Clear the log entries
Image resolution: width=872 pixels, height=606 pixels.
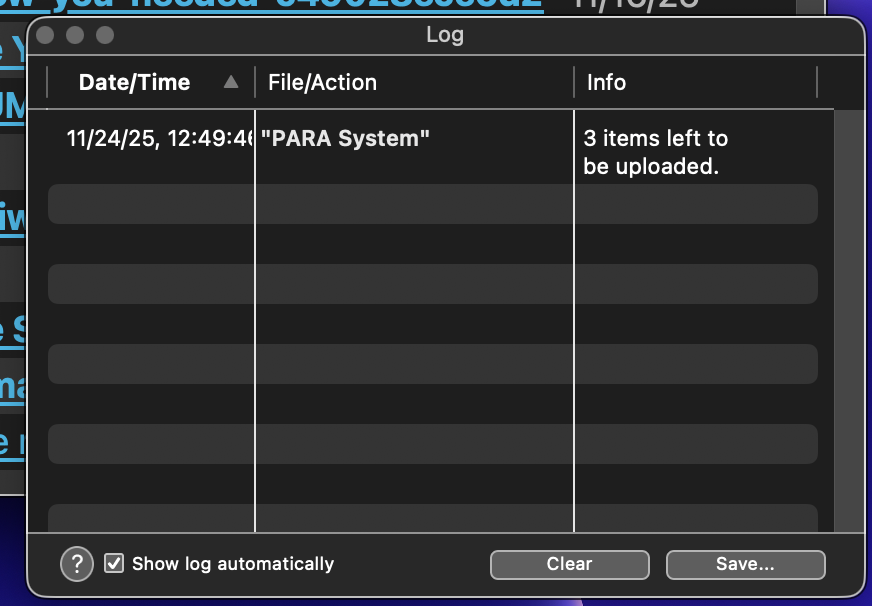[569, 564]
